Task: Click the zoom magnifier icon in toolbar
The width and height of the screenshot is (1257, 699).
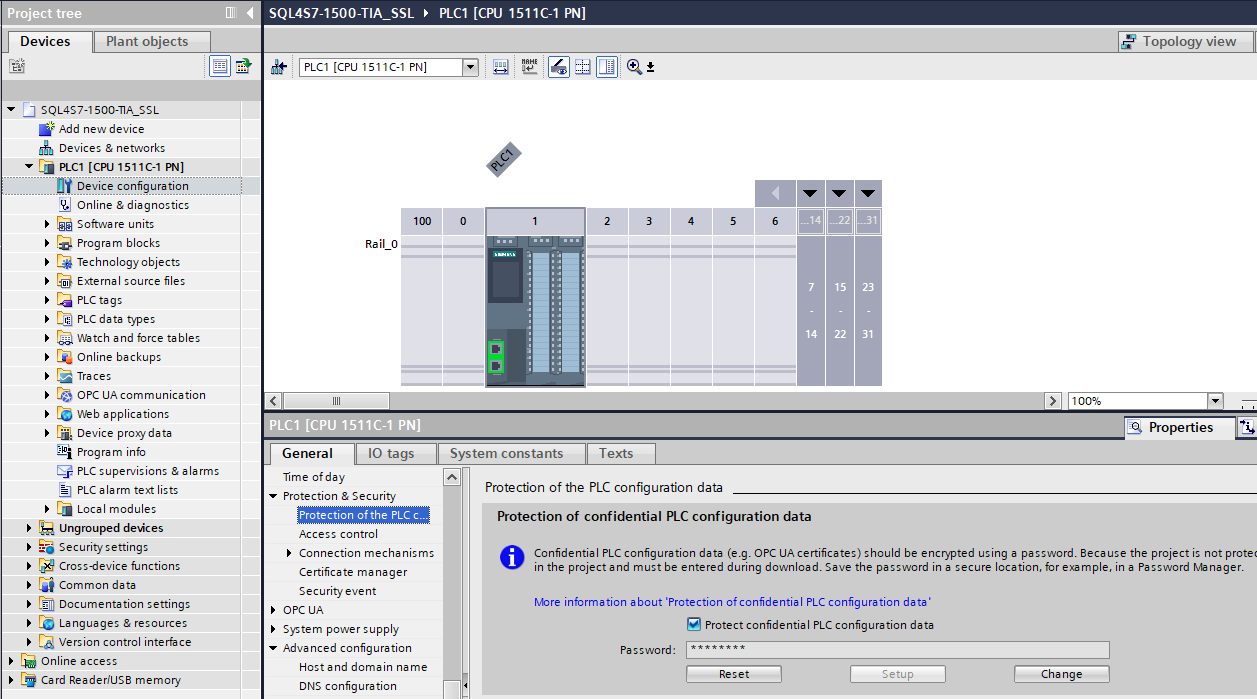Action: pyautogui.click(x=634, y=67)
